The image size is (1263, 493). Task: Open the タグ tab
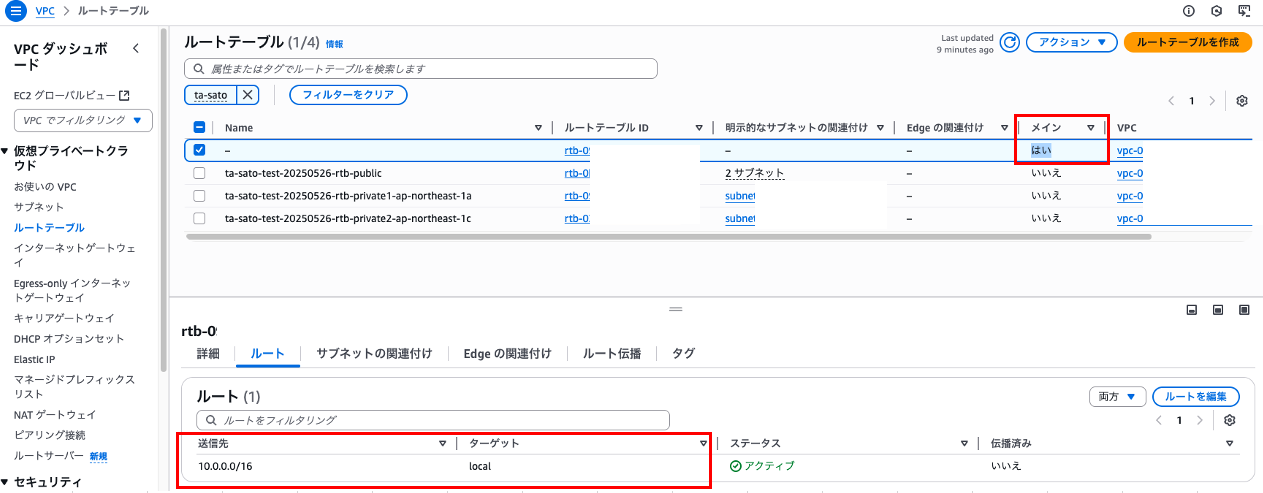pyautogui.click(x=683, y=354)
